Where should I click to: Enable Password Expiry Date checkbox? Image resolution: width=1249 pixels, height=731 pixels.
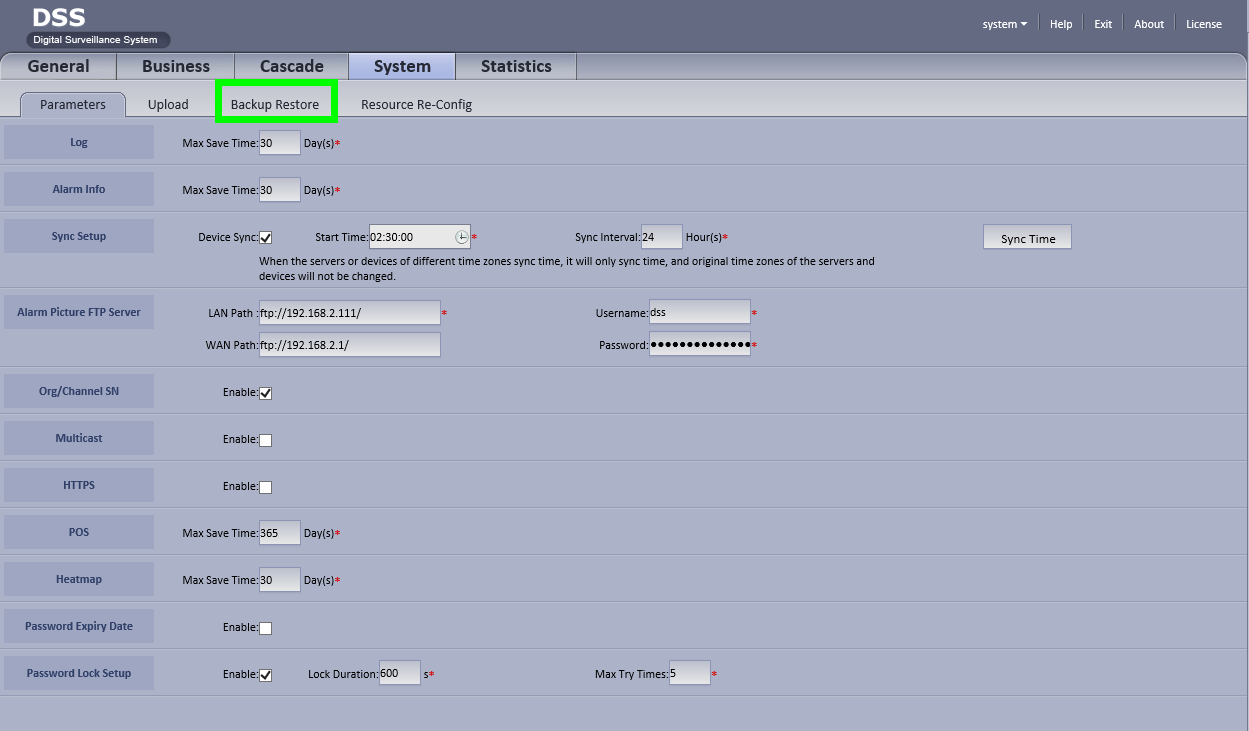point(266,628)
